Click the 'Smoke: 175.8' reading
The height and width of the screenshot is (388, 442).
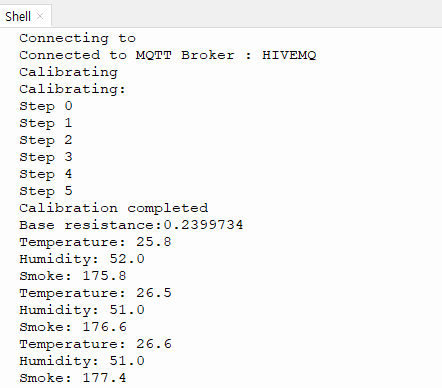click(x=73, y=276)
